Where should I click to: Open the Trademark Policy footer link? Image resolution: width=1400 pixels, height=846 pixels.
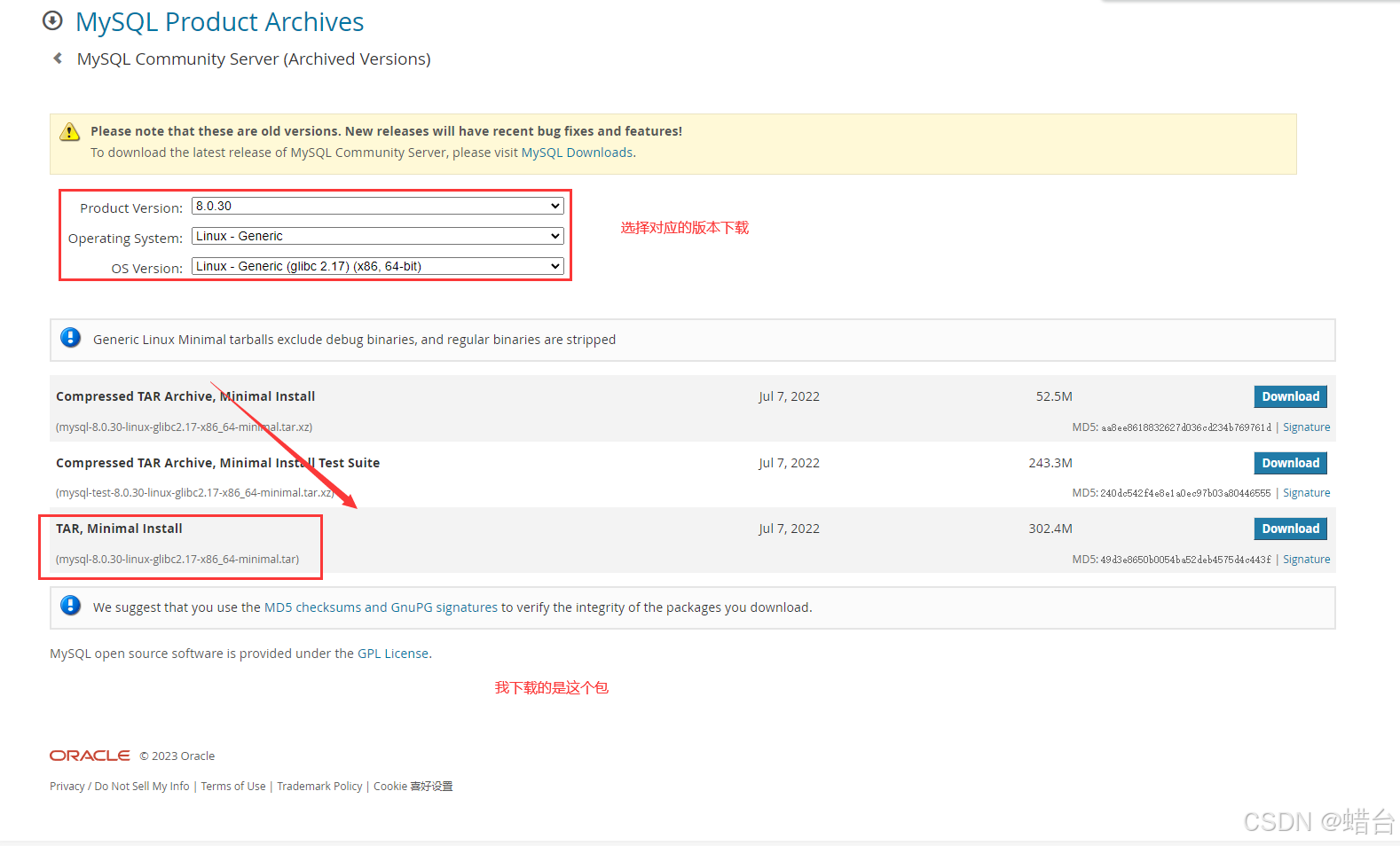[319, 787]
